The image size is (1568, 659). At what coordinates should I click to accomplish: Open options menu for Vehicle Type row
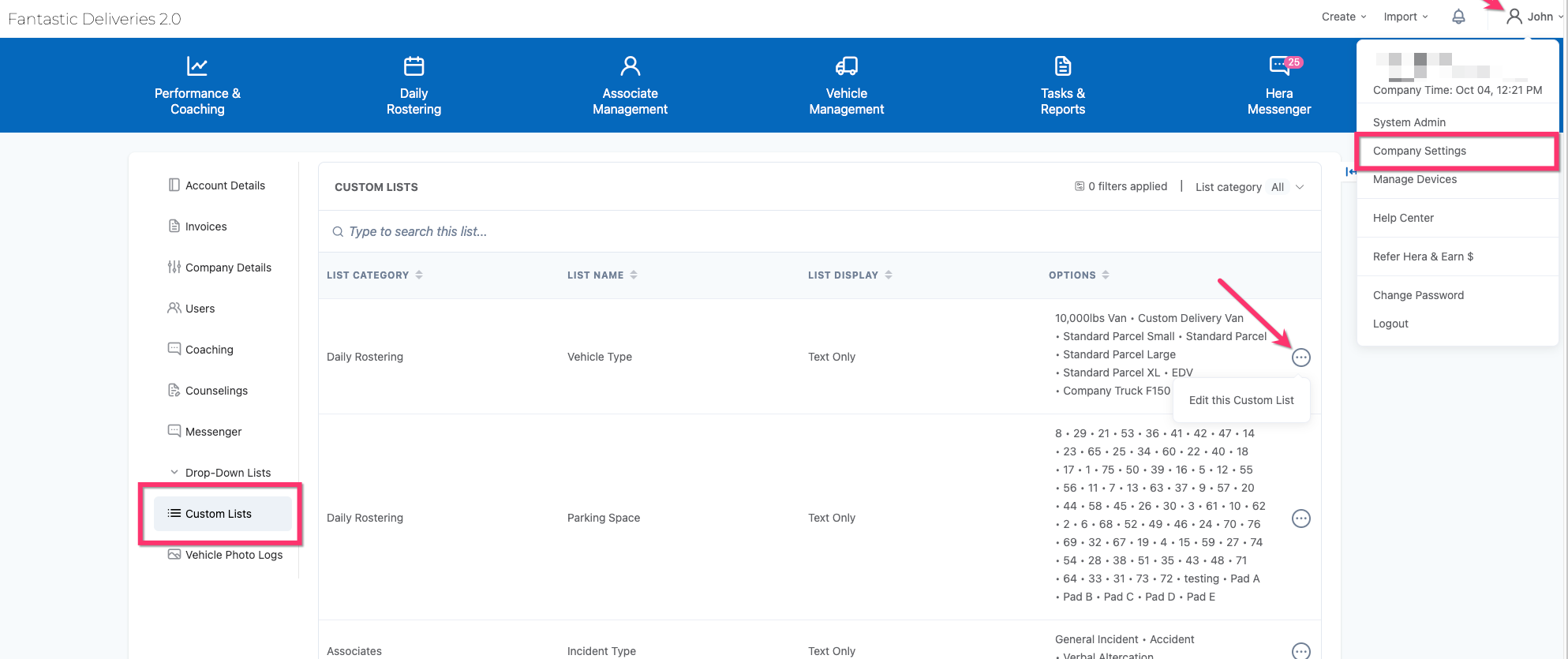pos(1301,358)
